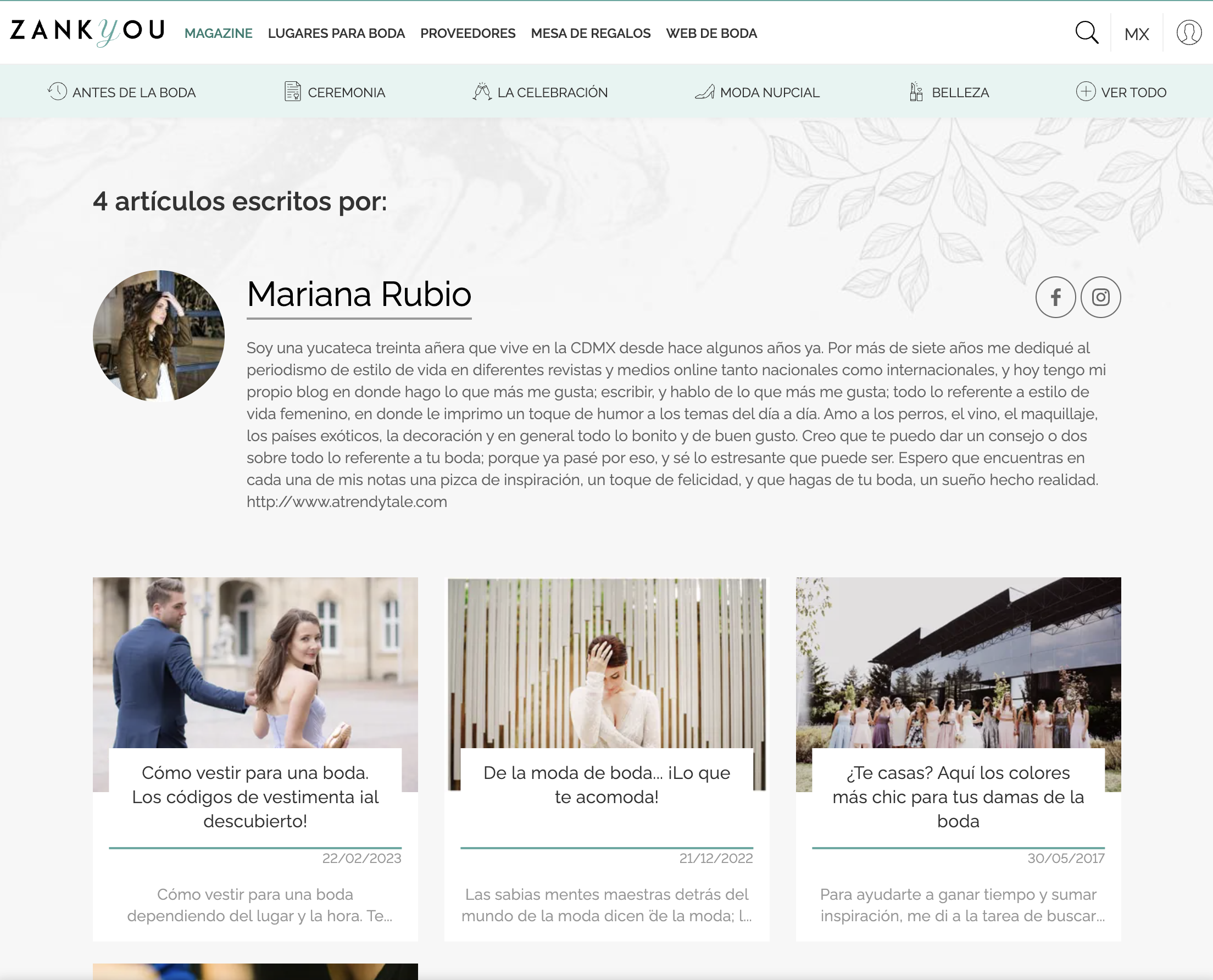Open Mariana Rubio's Facebook profile icon
1213x980 pixels.
click(x=1055, y=297)
